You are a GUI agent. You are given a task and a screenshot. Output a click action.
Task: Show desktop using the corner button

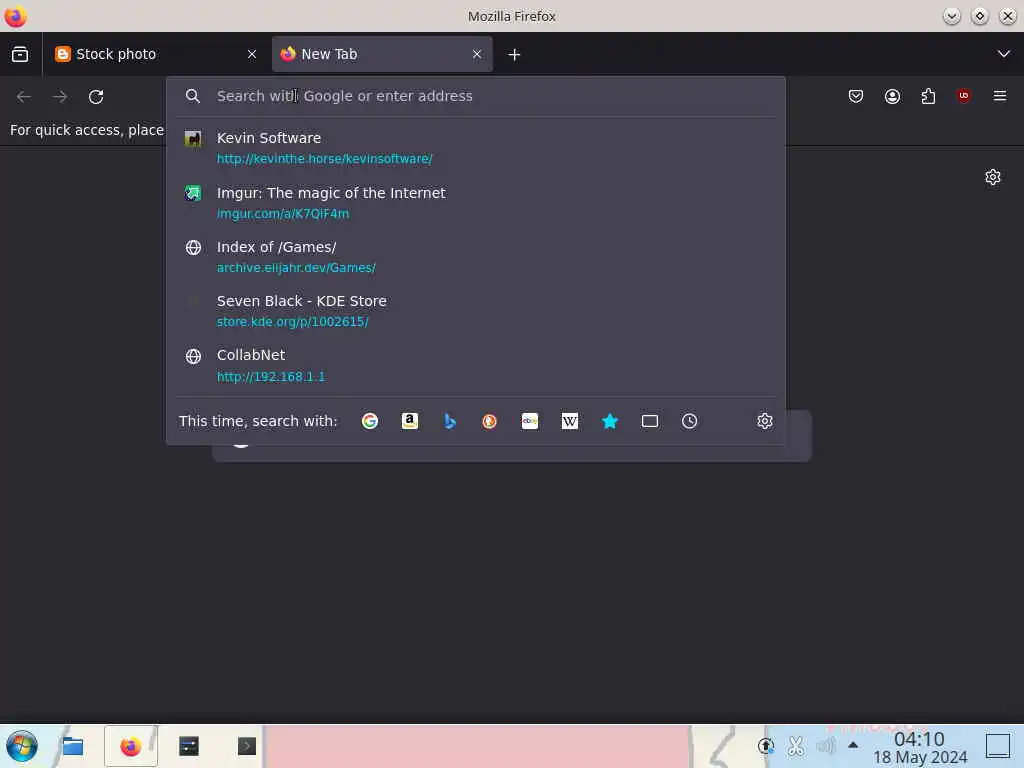998,746
